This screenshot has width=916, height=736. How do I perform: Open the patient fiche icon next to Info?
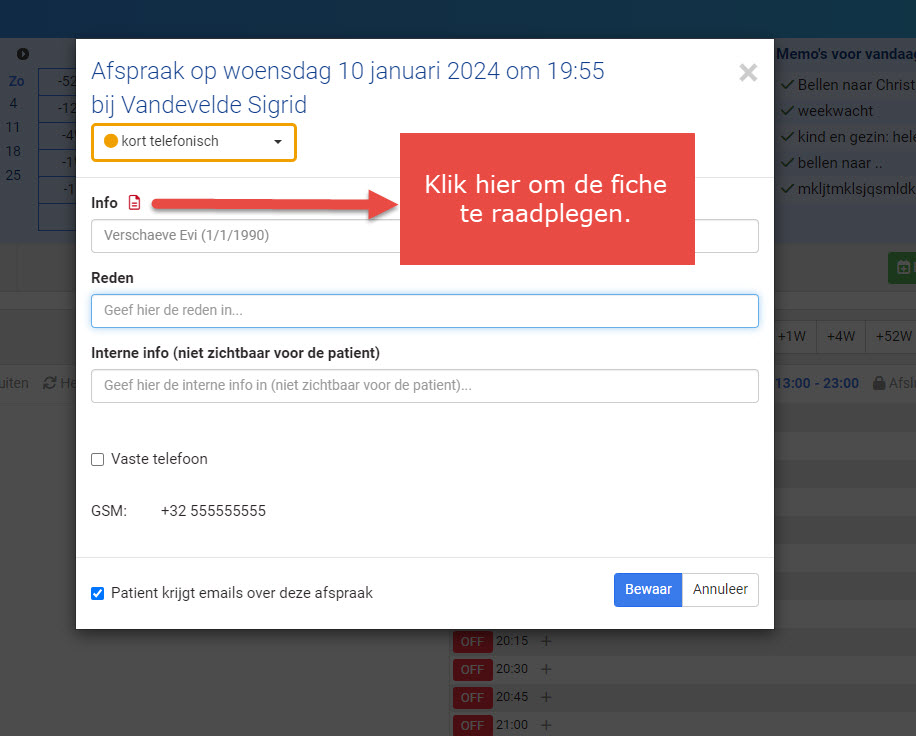pos(135,203)
